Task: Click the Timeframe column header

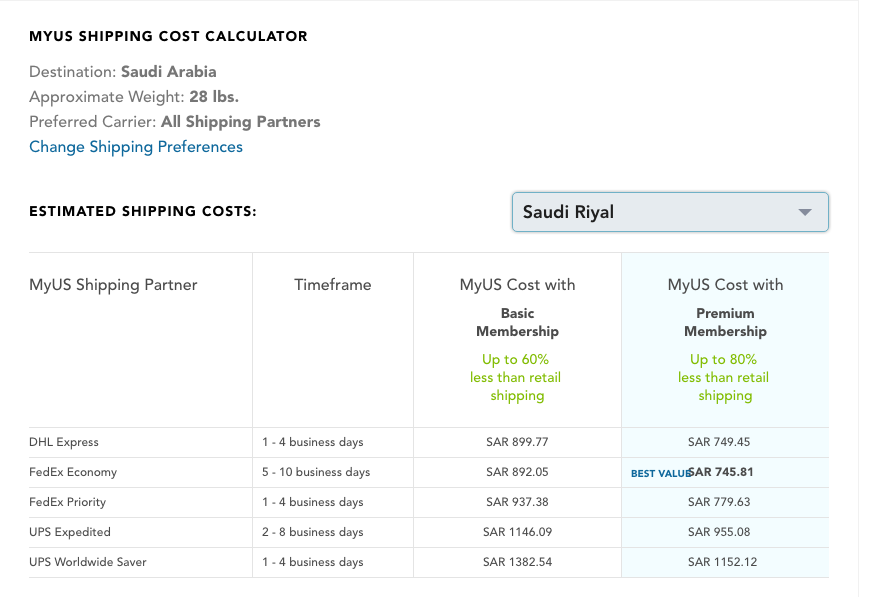Action: pyautogui.click(x=332, y=285)
